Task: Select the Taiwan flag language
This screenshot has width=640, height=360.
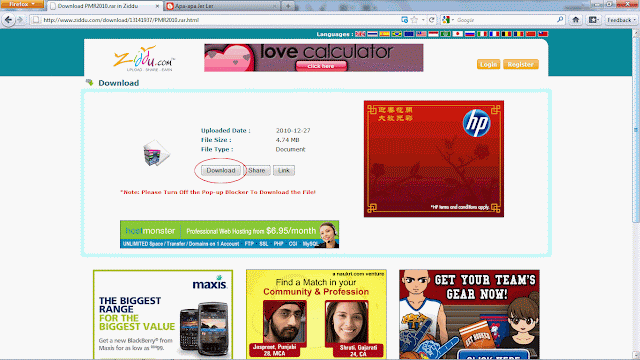Action: coord(543,34)
